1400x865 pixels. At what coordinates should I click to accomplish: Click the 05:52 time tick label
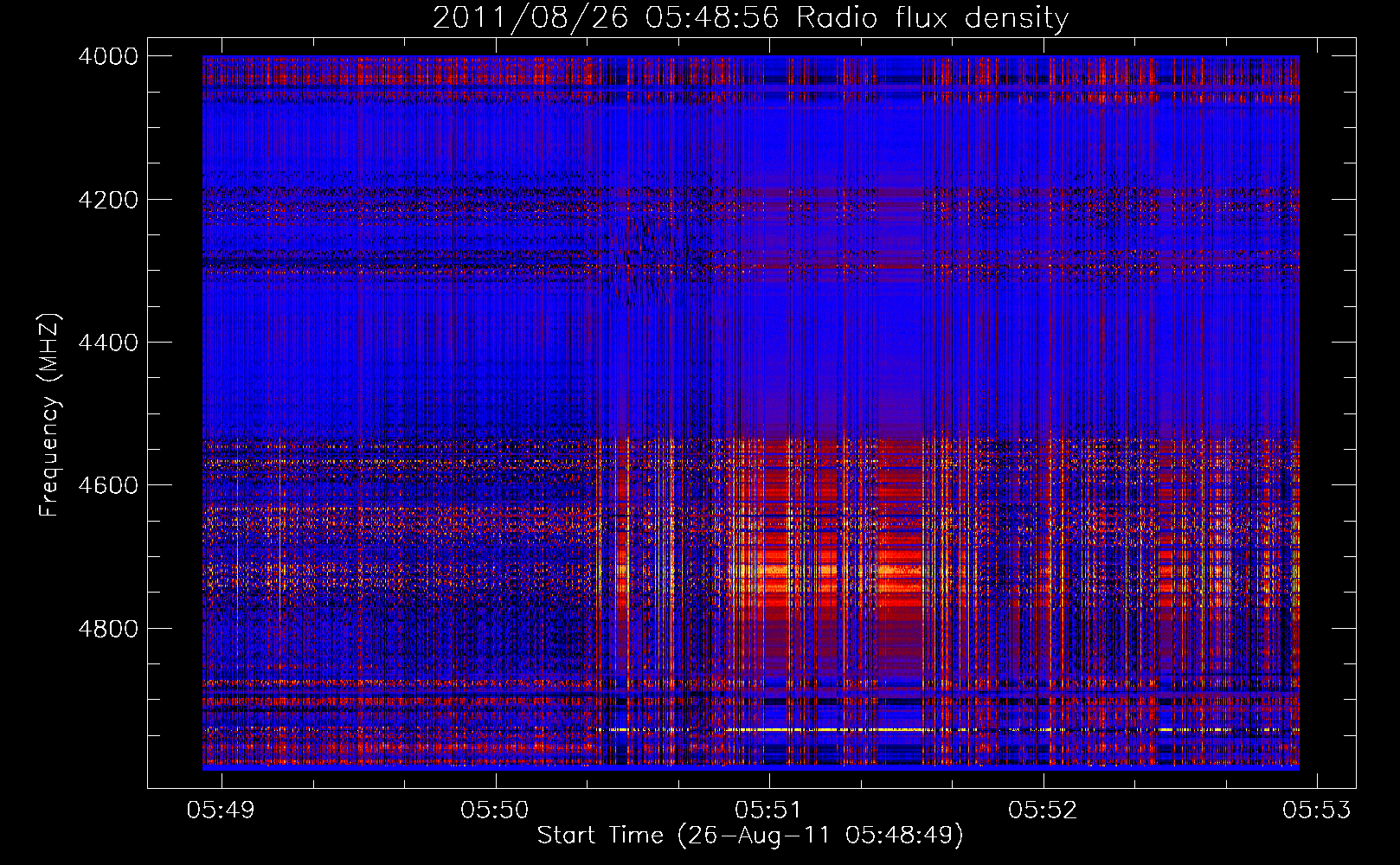[1043, 810]
